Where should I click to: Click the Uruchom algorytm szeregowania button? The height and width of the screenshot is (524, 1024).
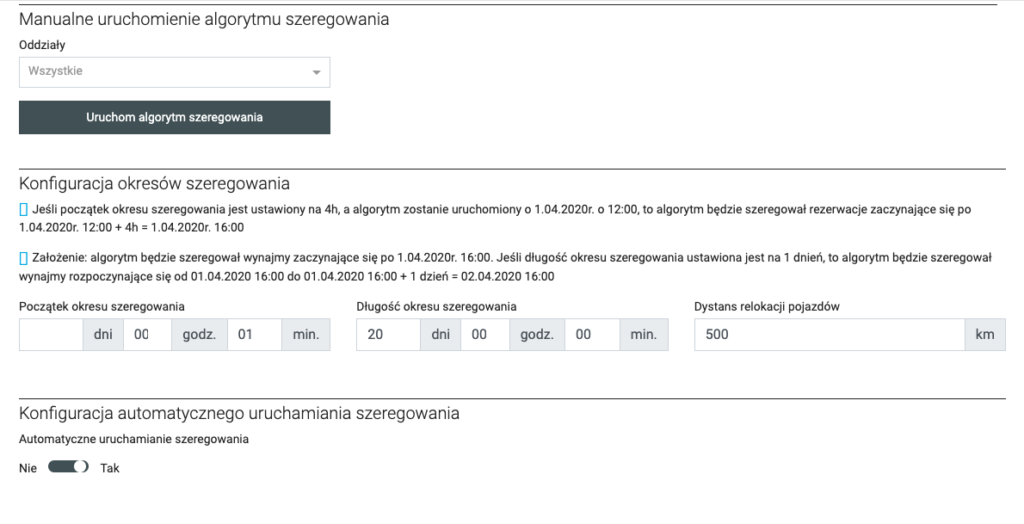point(174,117)
